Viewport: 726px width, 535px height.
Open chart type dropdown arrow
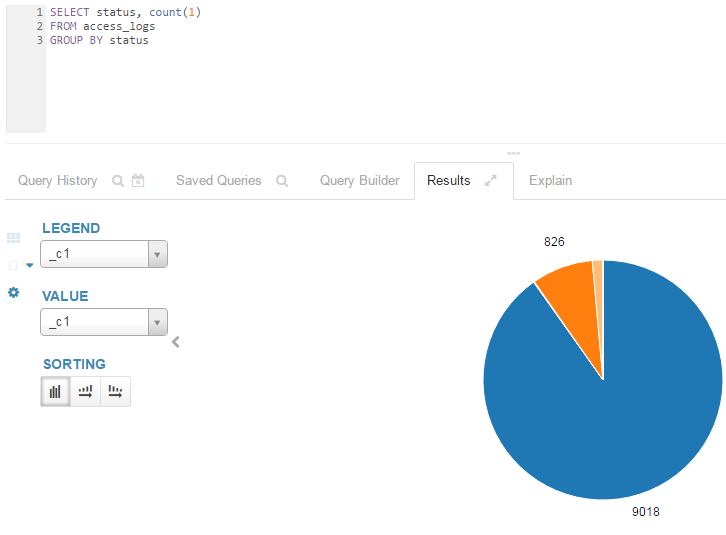pos(30,265)
